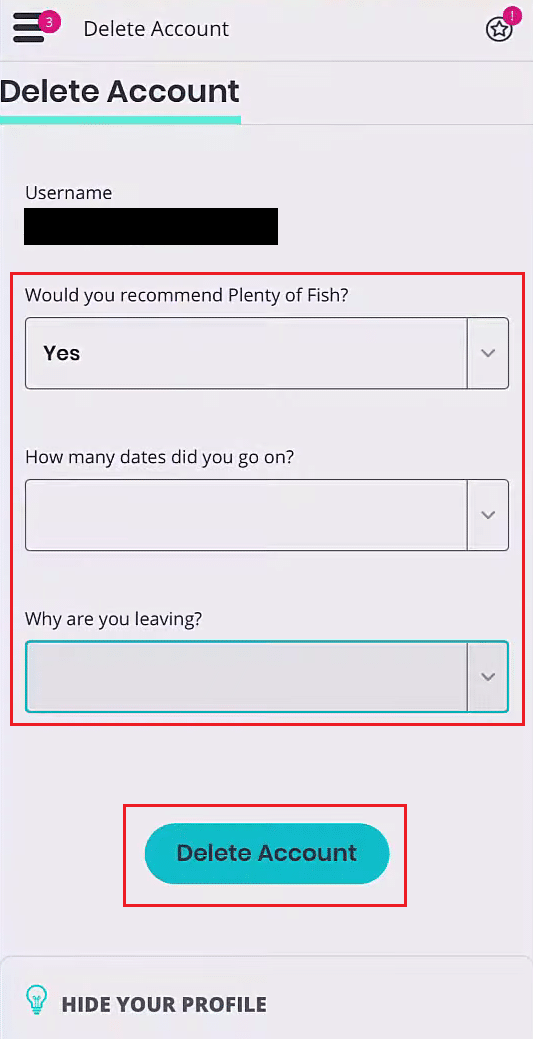
Task: Click the teal Delete Account button
Action: pyautogui.click(x=267, y=853)
